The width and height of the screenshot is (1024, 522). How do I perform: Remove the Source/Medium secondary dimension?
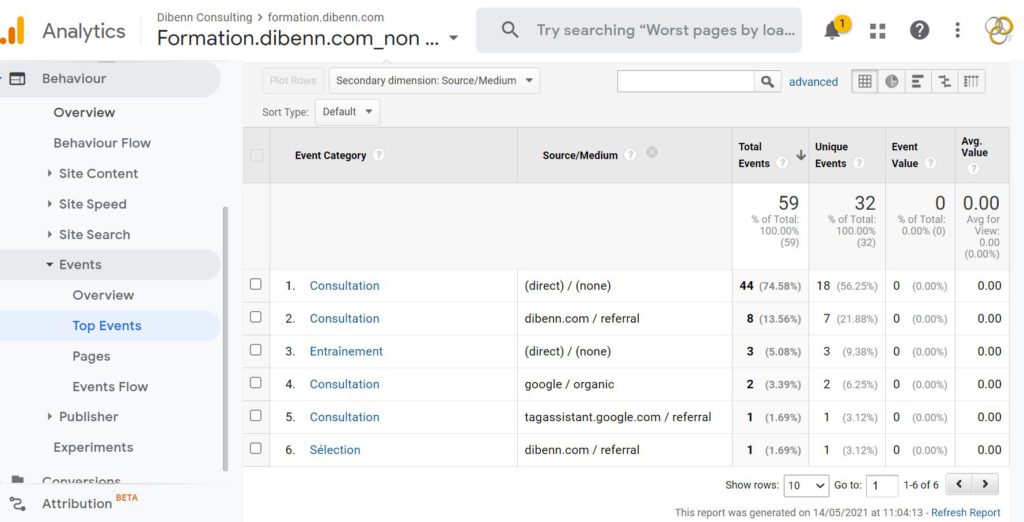point(651,153)
